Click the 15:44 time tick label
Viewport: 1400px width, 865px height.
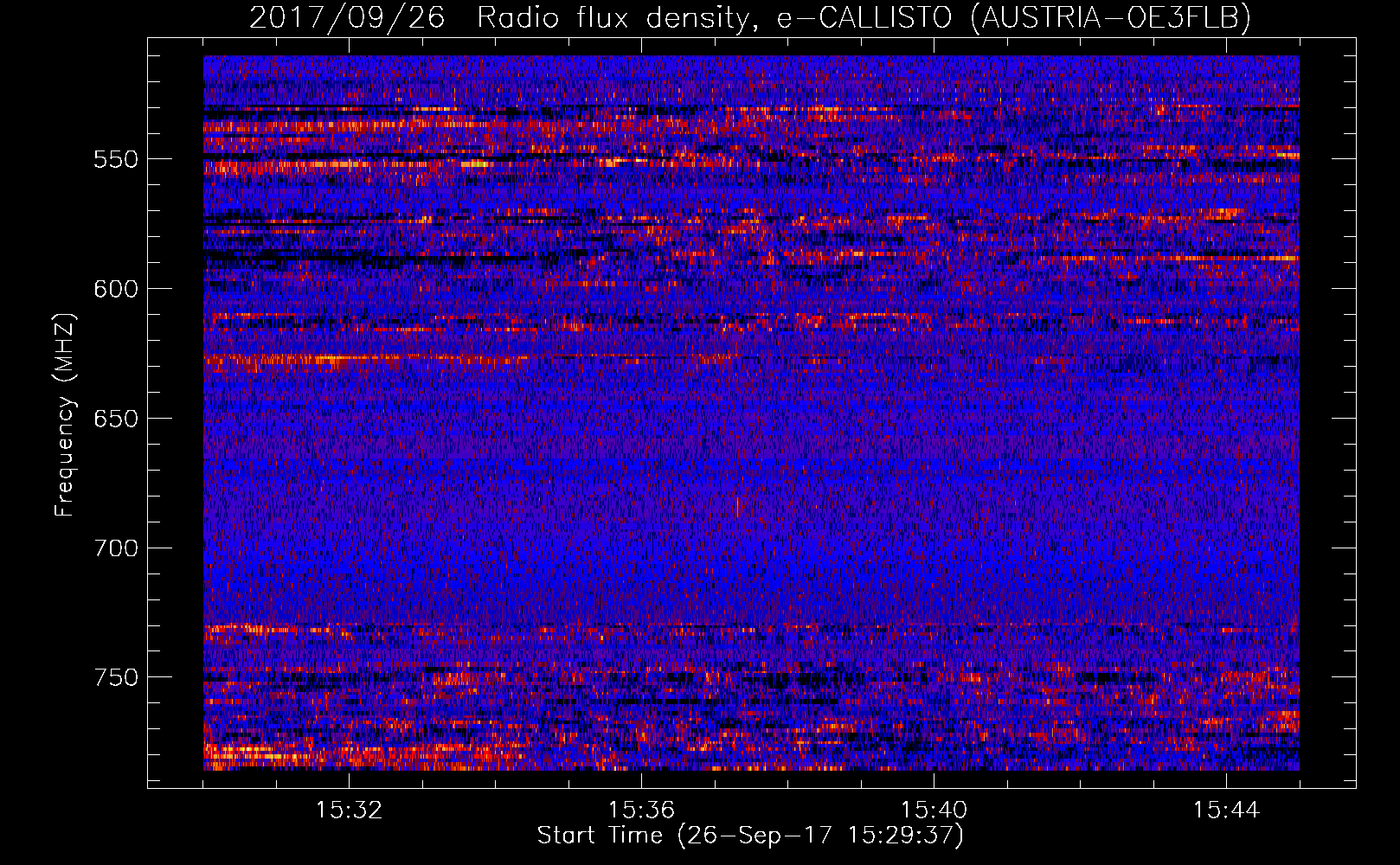[x=1226, y=811]
